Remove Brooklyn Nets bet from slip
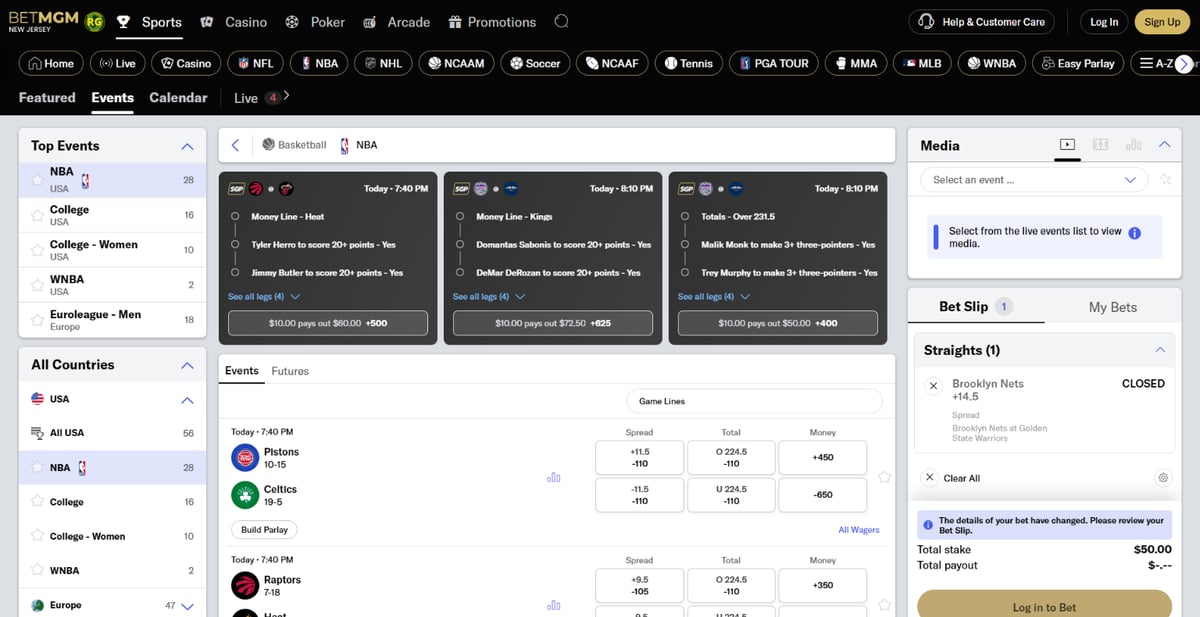Viewport: 1200px width, 617px height. pyautogui.click(x=933, y=385)
